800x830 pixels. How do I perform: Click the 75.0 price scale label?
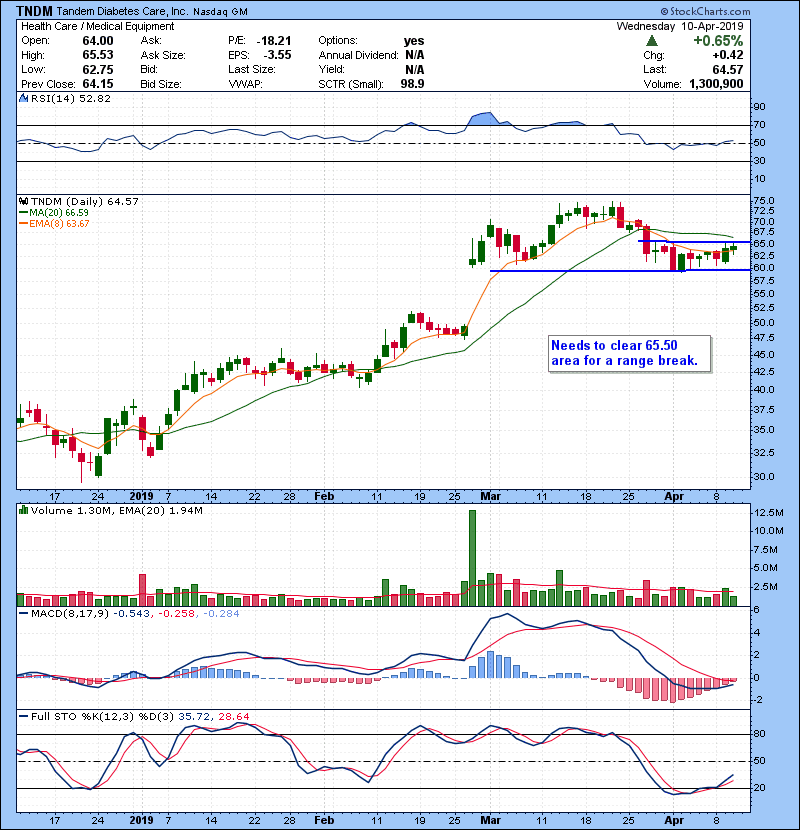763,201
